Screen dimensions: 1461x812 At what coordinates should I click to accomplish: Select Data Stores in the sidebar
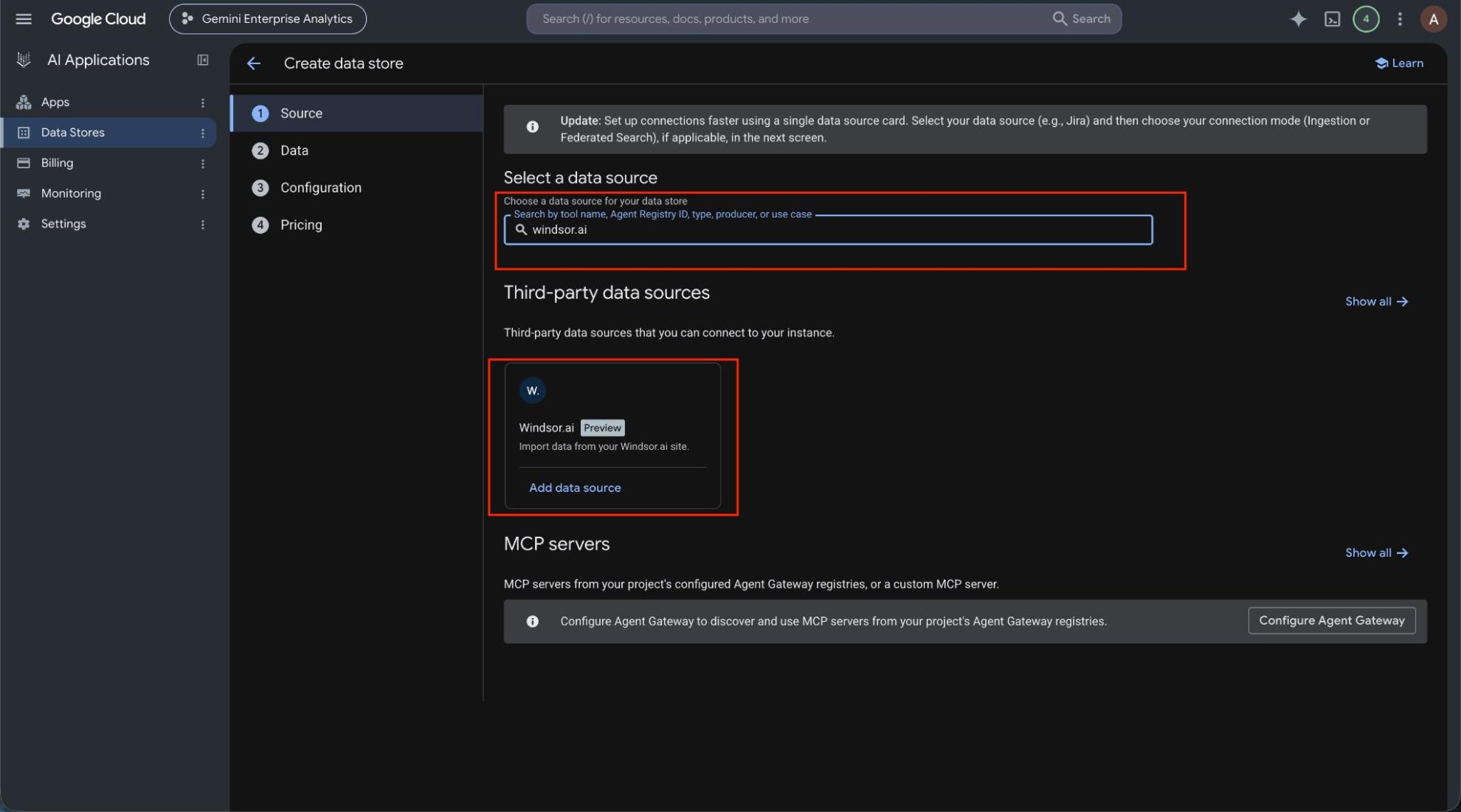click(x=108, y=133)
